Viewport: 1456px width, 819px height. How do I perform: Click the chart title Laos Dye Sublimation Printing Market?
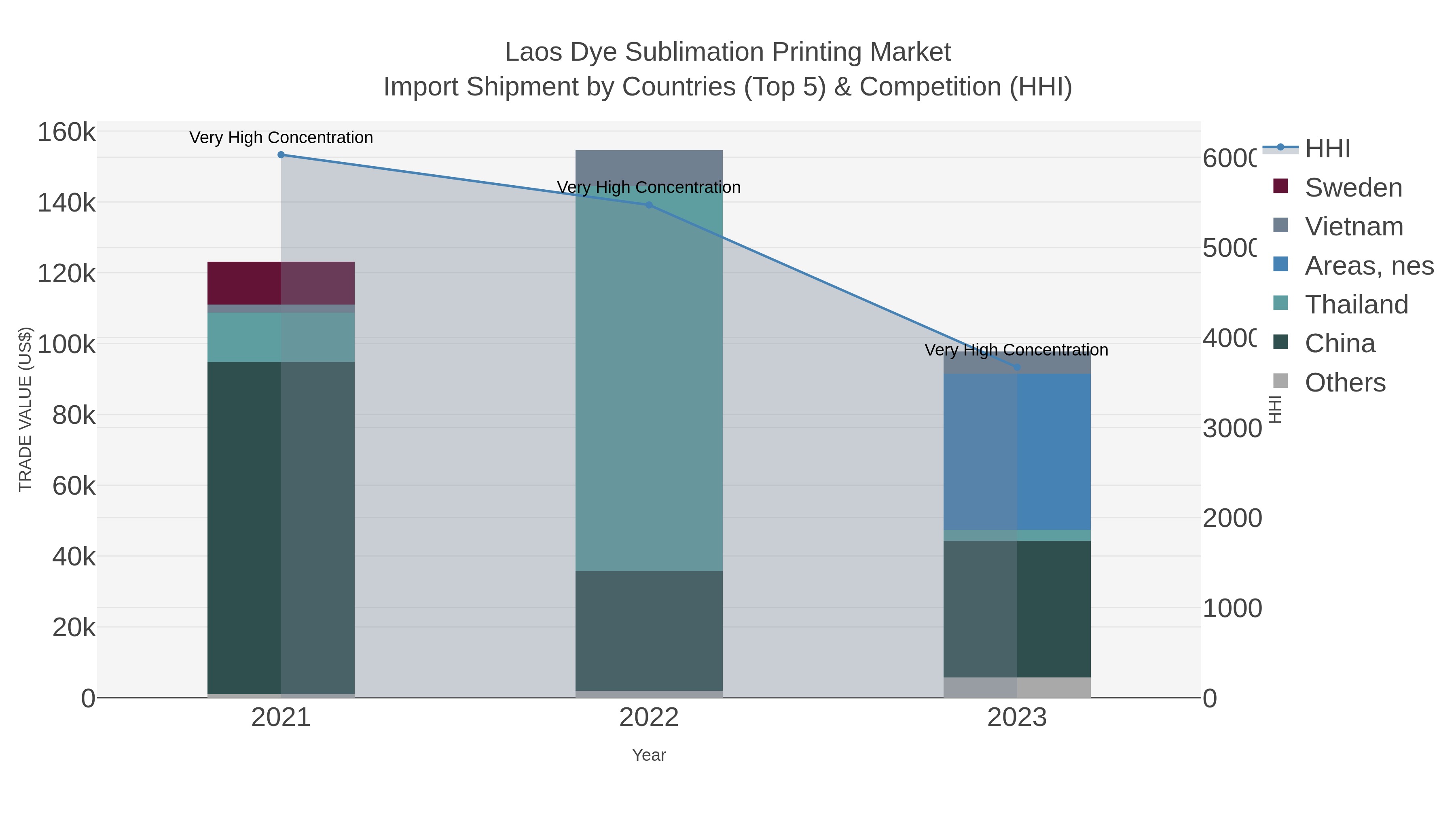click(x=728, y=52)
